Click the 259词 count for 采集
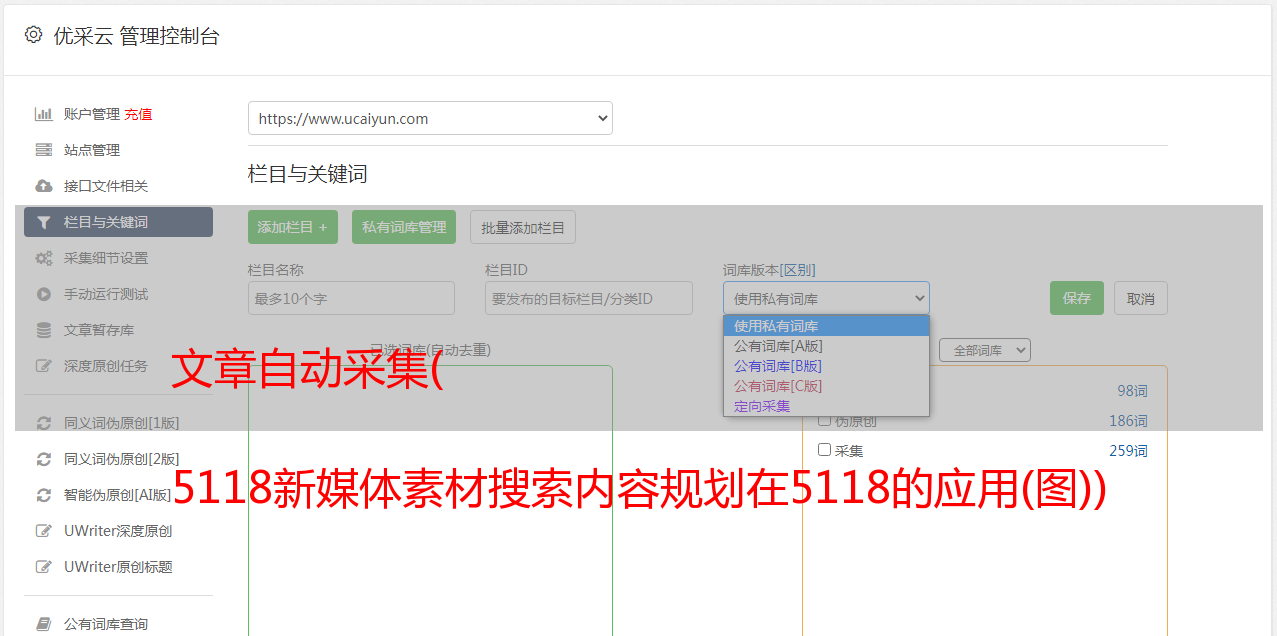 point(1128,451)
